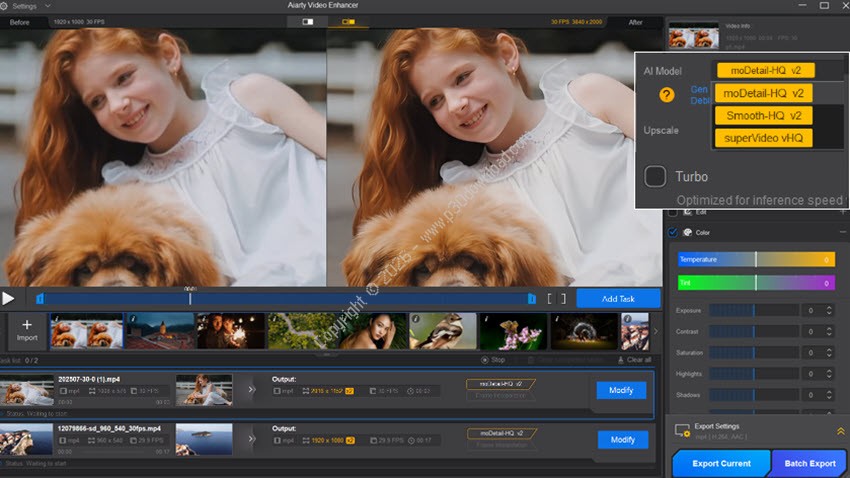
Task: Click the Import plus icon
Action: (x=27, y=325)
